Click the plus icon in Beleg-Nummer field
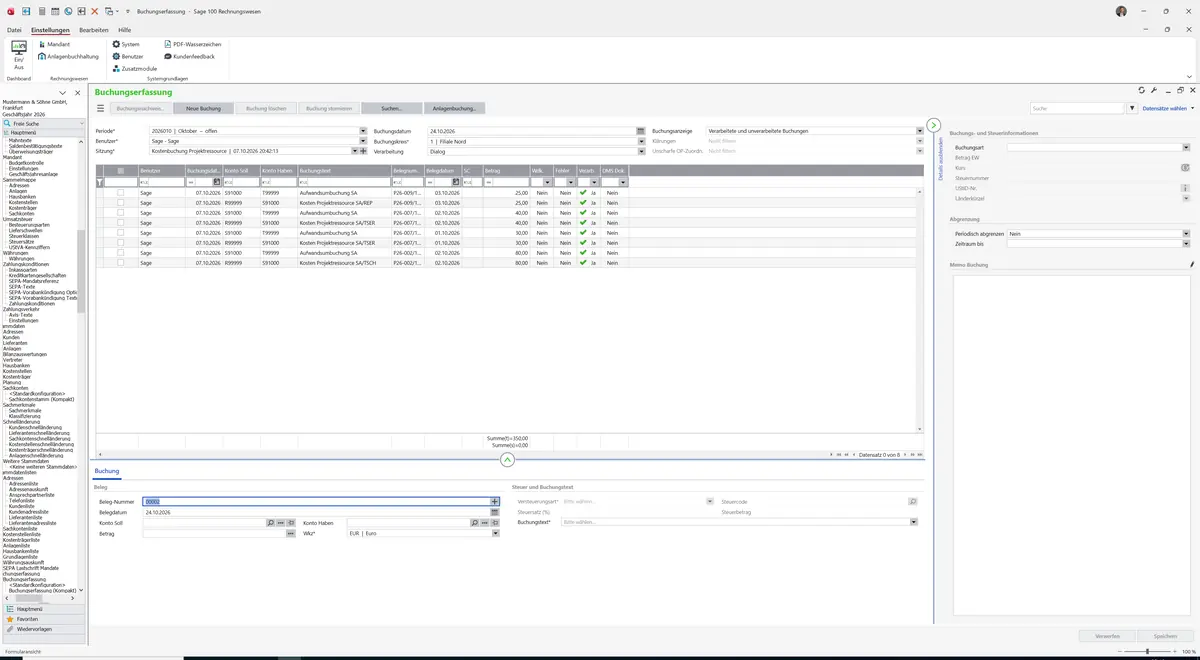 tap(494, 501)
